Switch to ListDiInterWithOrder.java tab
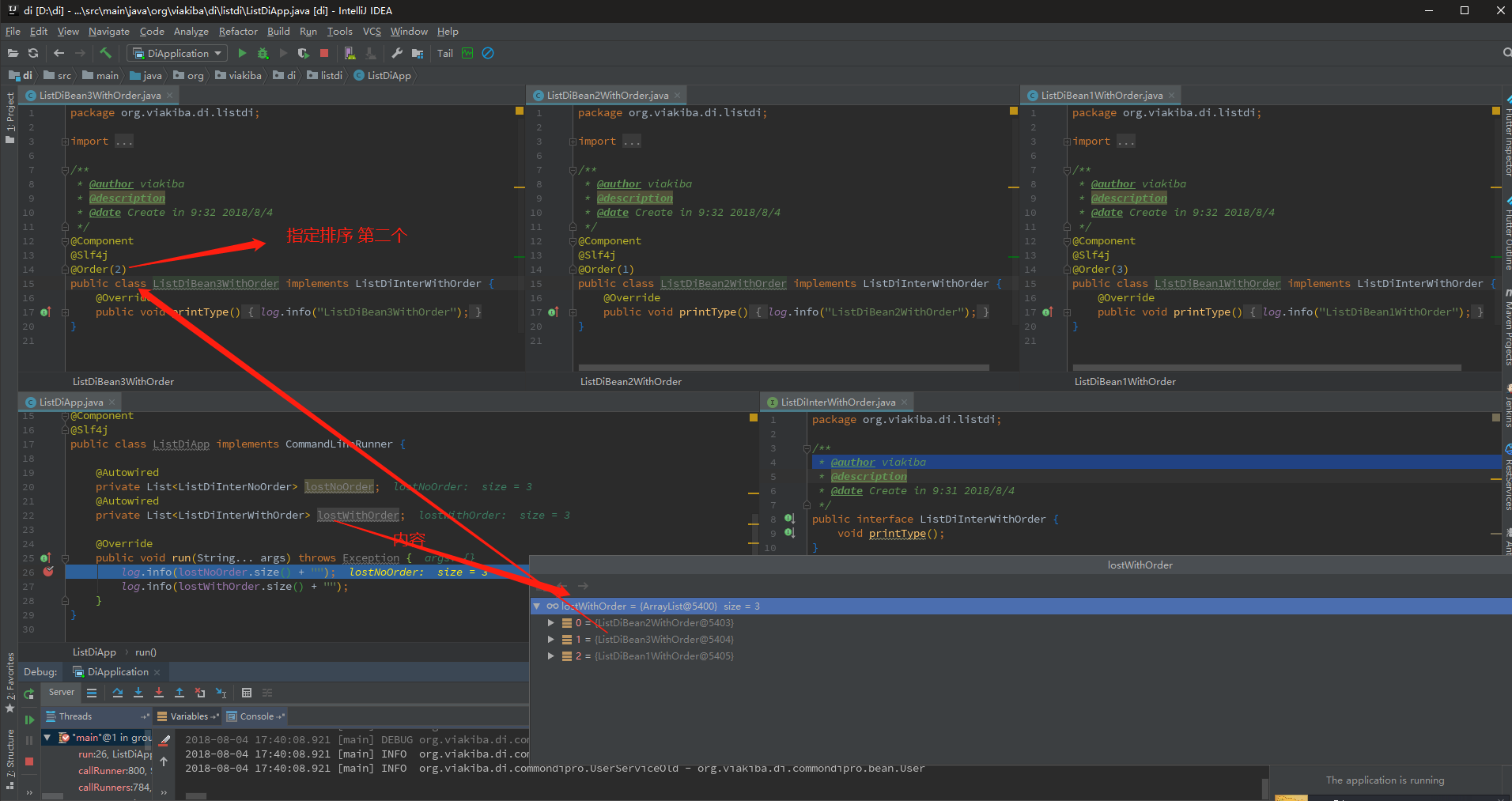 pos(837,402)
